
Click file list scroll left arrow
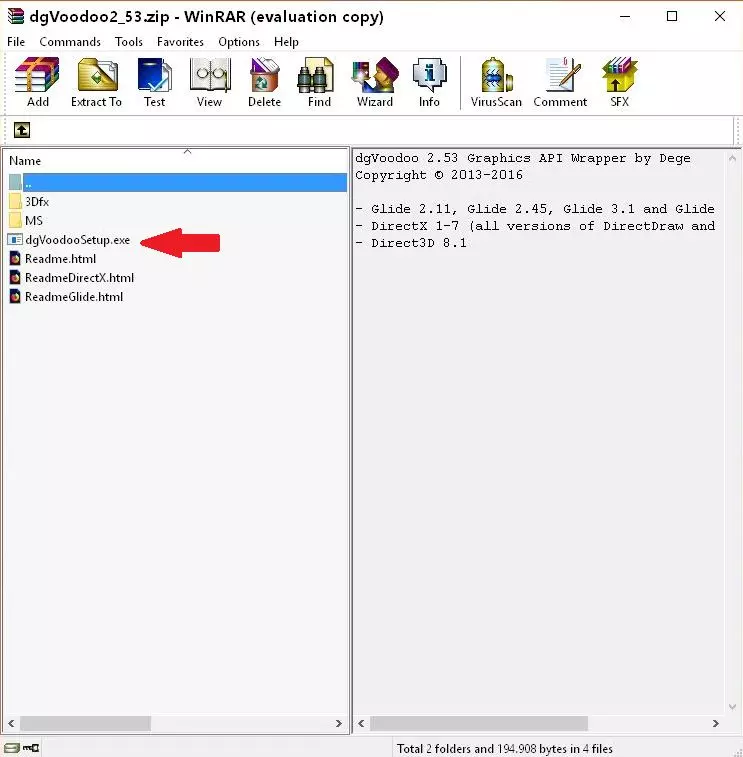click(x=11, y=724)
